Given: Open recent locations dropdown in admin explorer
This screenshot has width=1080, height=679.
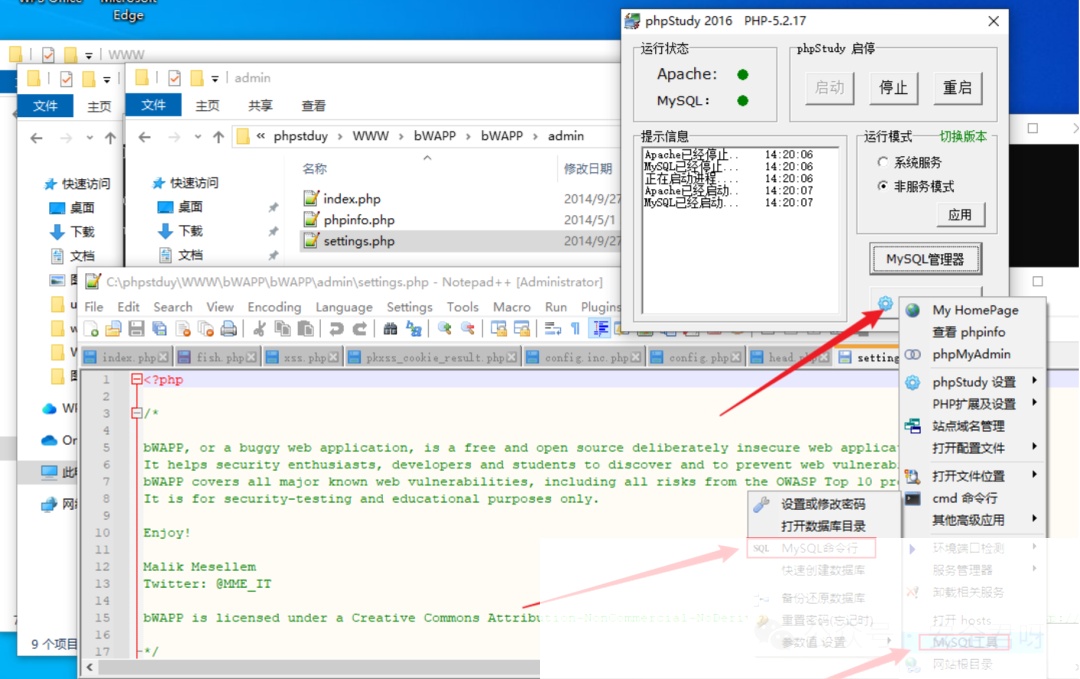Looking at the screenshot, I should (x=198, y=137).
